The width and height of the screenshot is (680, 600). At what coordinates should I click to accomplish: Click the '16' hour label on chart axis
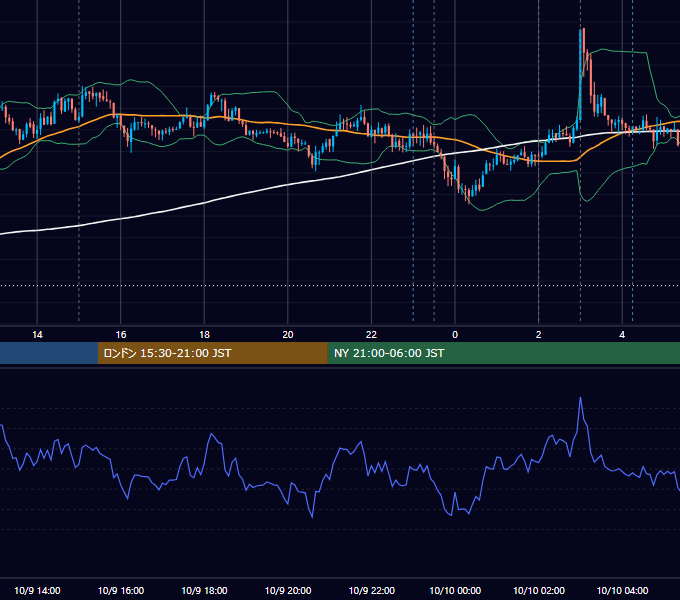pyautogui.click(x=121, y=335)
